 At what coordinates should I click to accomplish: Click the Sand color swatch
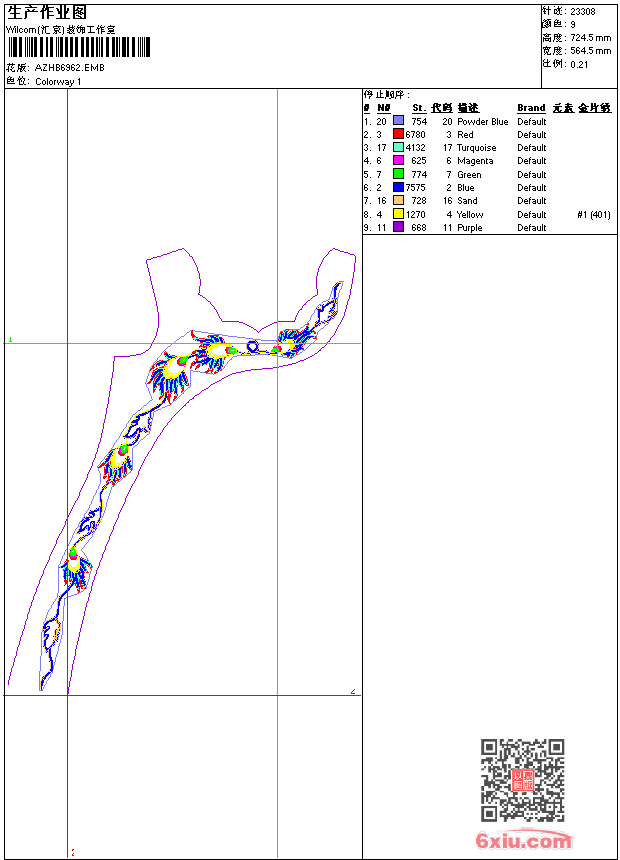click(x=398, y=201)
